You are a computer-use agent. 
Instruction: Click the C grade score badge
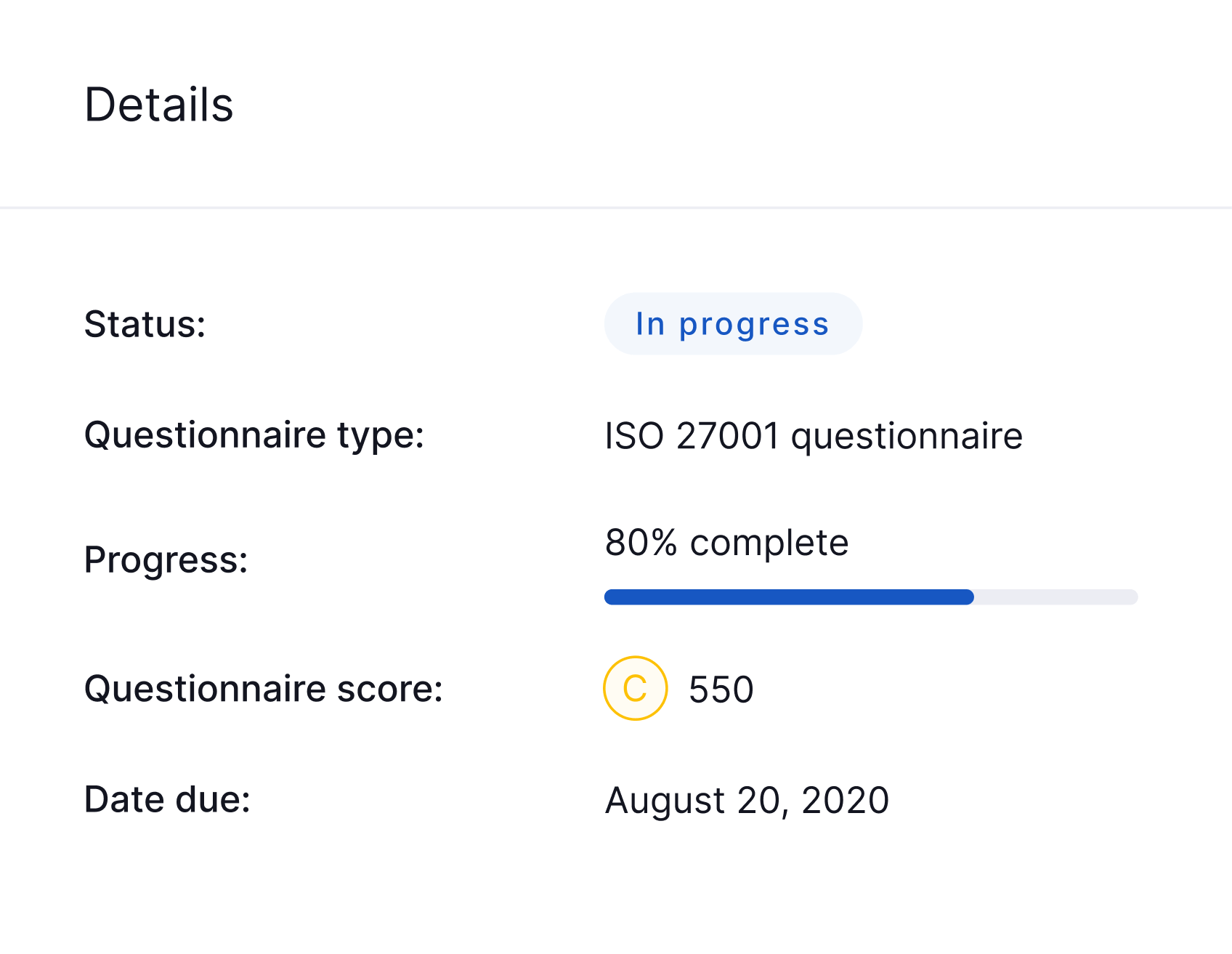635,688
